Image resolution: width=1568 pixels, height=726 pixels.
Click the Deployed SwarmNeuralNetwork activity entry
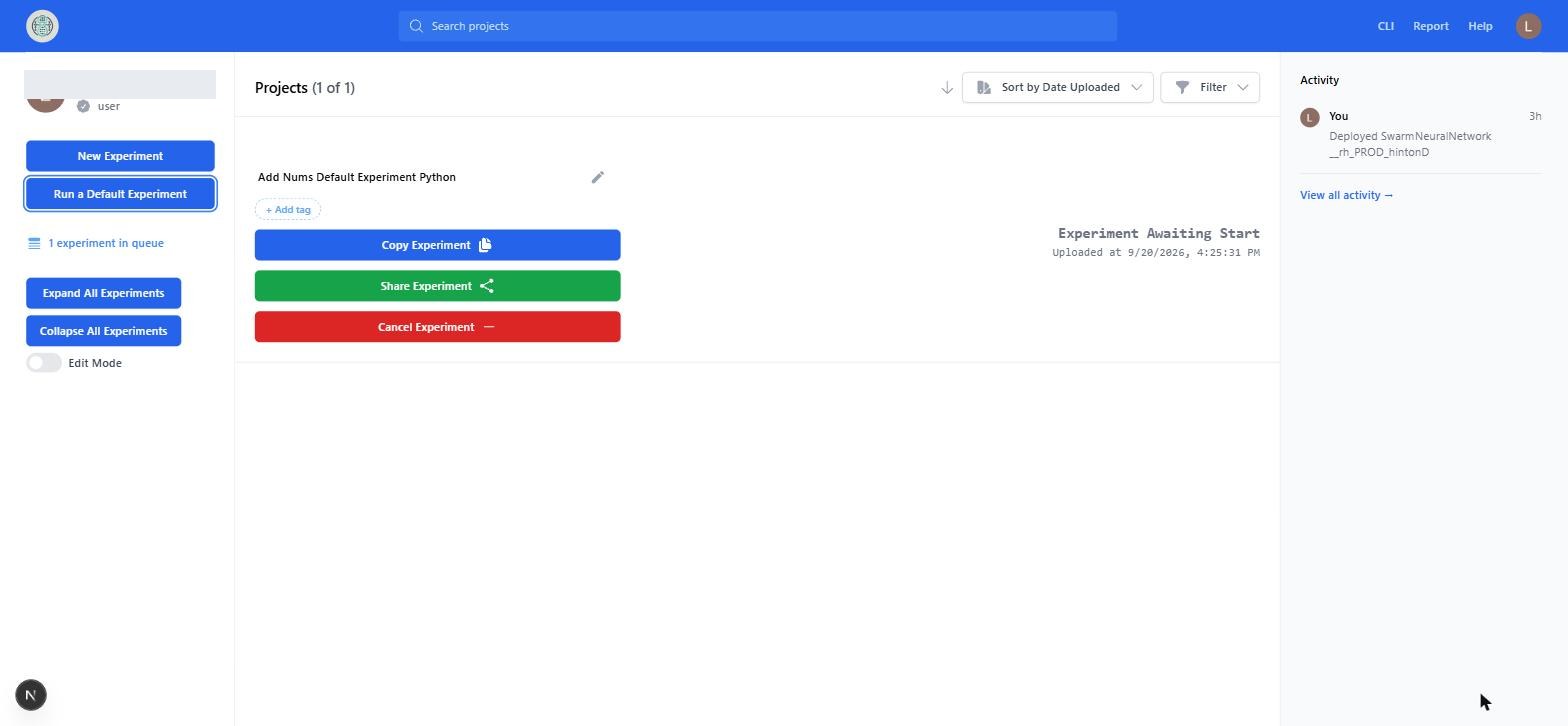tap(1410, 144)
